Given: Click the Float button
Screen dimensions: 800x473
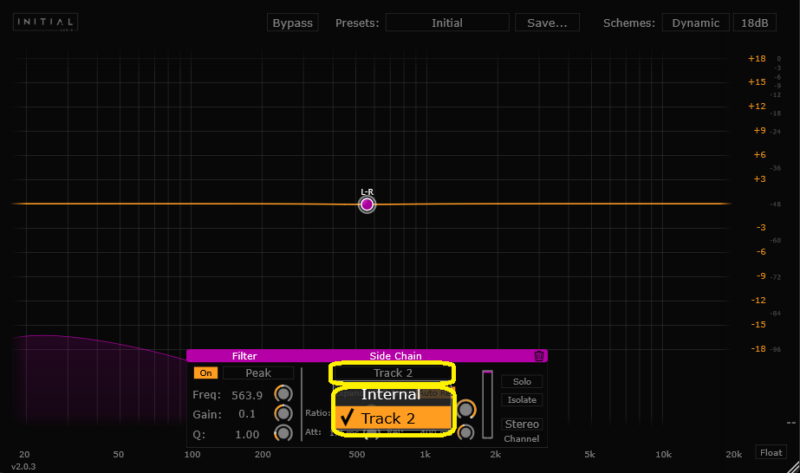Looking at the screenshot, I should click(x=769, y=452).
